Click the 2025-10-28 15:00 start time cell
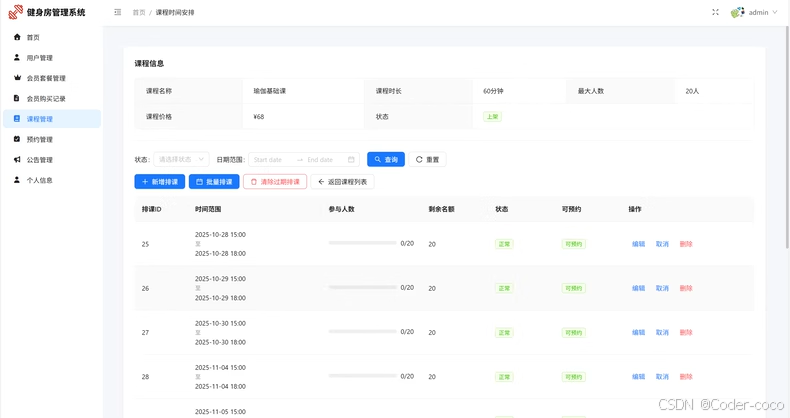The height and width of the screenshot is (418, 790). [220, 235]
